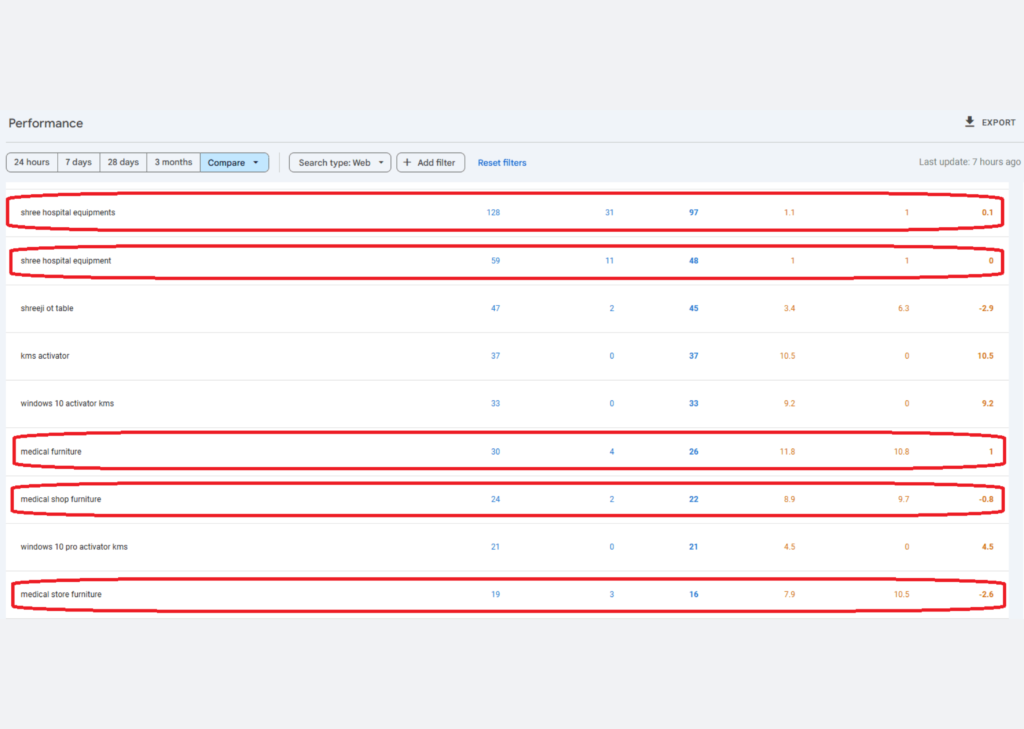Open the shree hospital equipments query row
This screenshot has height=729, width=1024.
[68, 213]
